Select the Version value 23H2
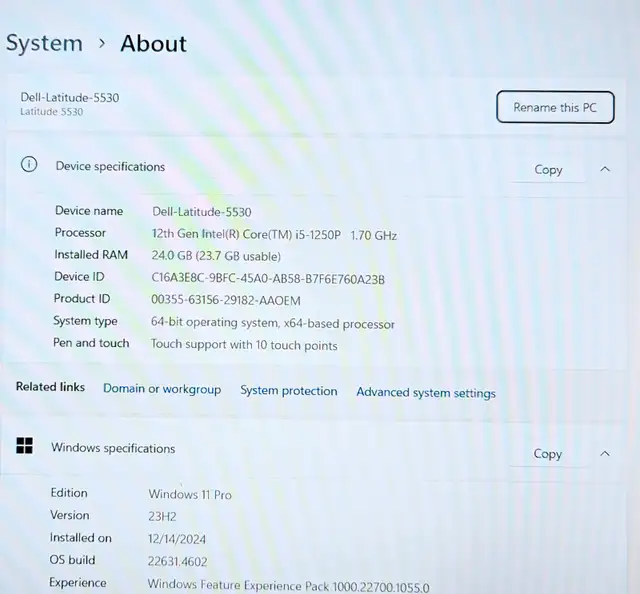This screenshot has height=594, width=640. tap(162, 516)
